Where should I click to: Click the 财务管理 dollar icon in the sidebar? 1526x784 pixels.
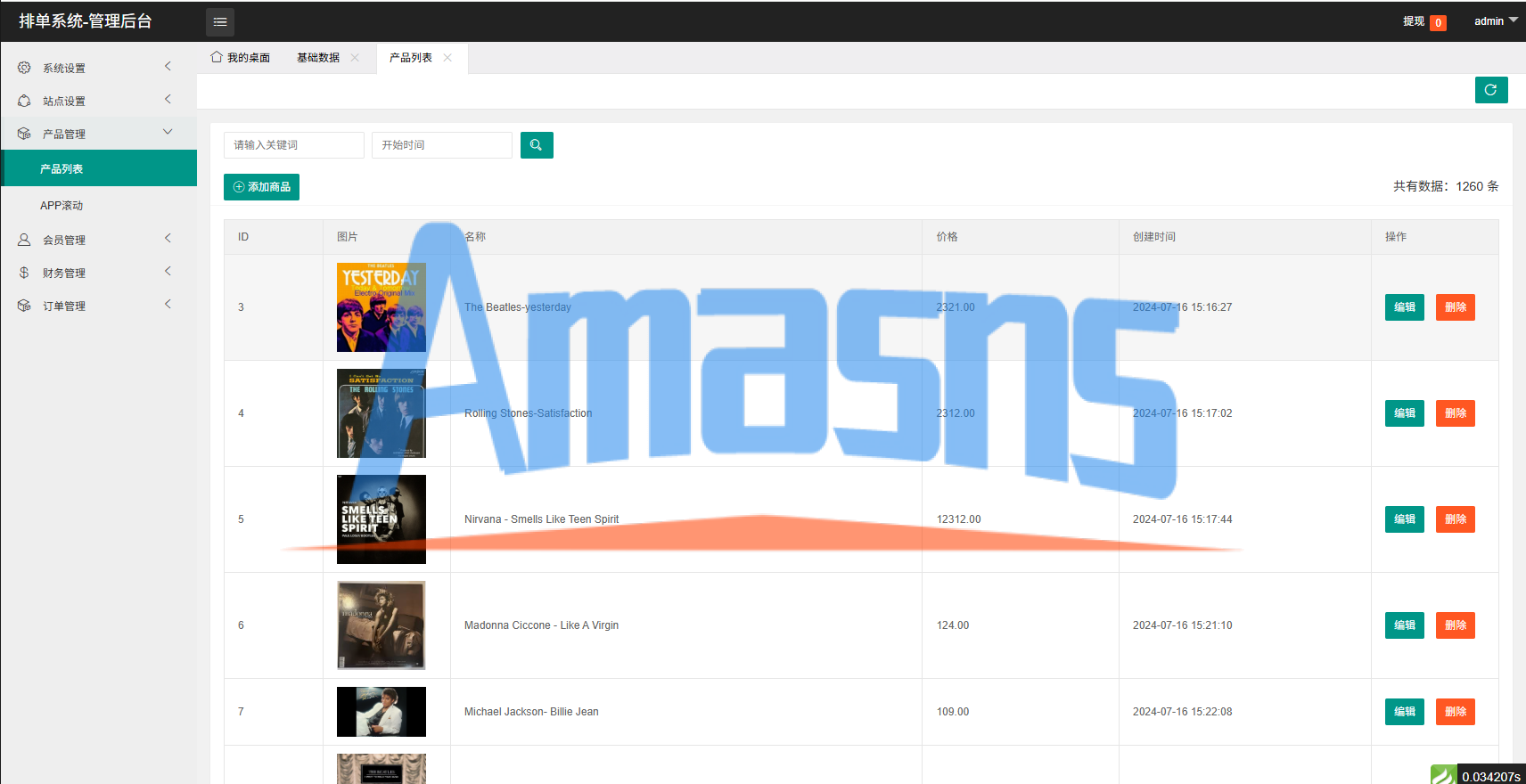click(24, 273)
